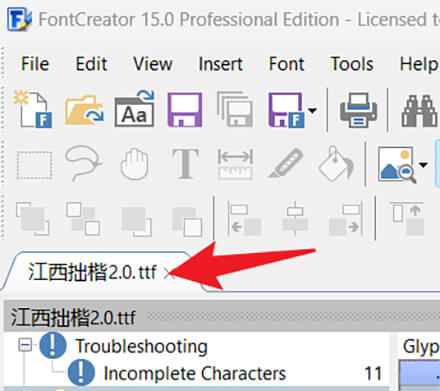Click the union contours icon
The height and width of the screenshot is (391, 440).
tap(33, 218)
